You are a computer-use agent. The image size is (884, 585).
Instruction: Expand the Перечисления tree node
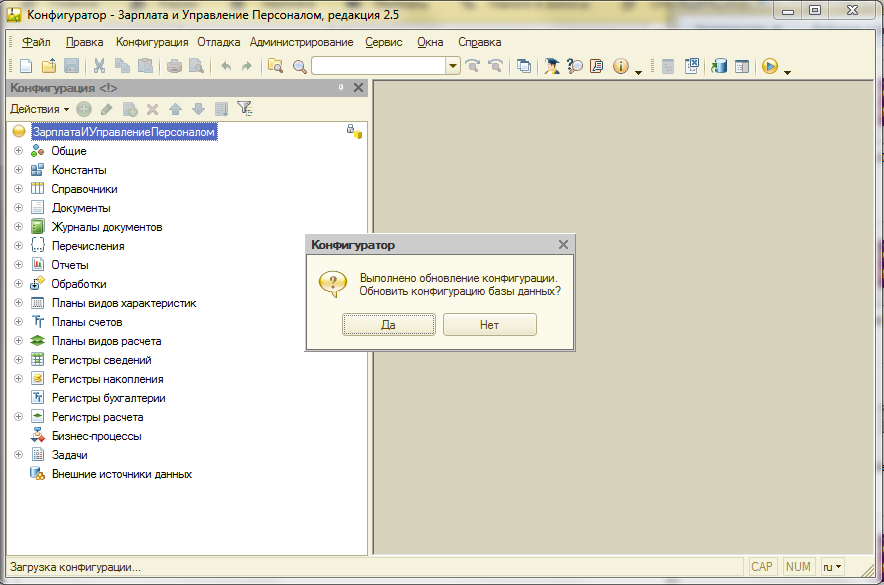pyautogui.click(x=19, y=246)
